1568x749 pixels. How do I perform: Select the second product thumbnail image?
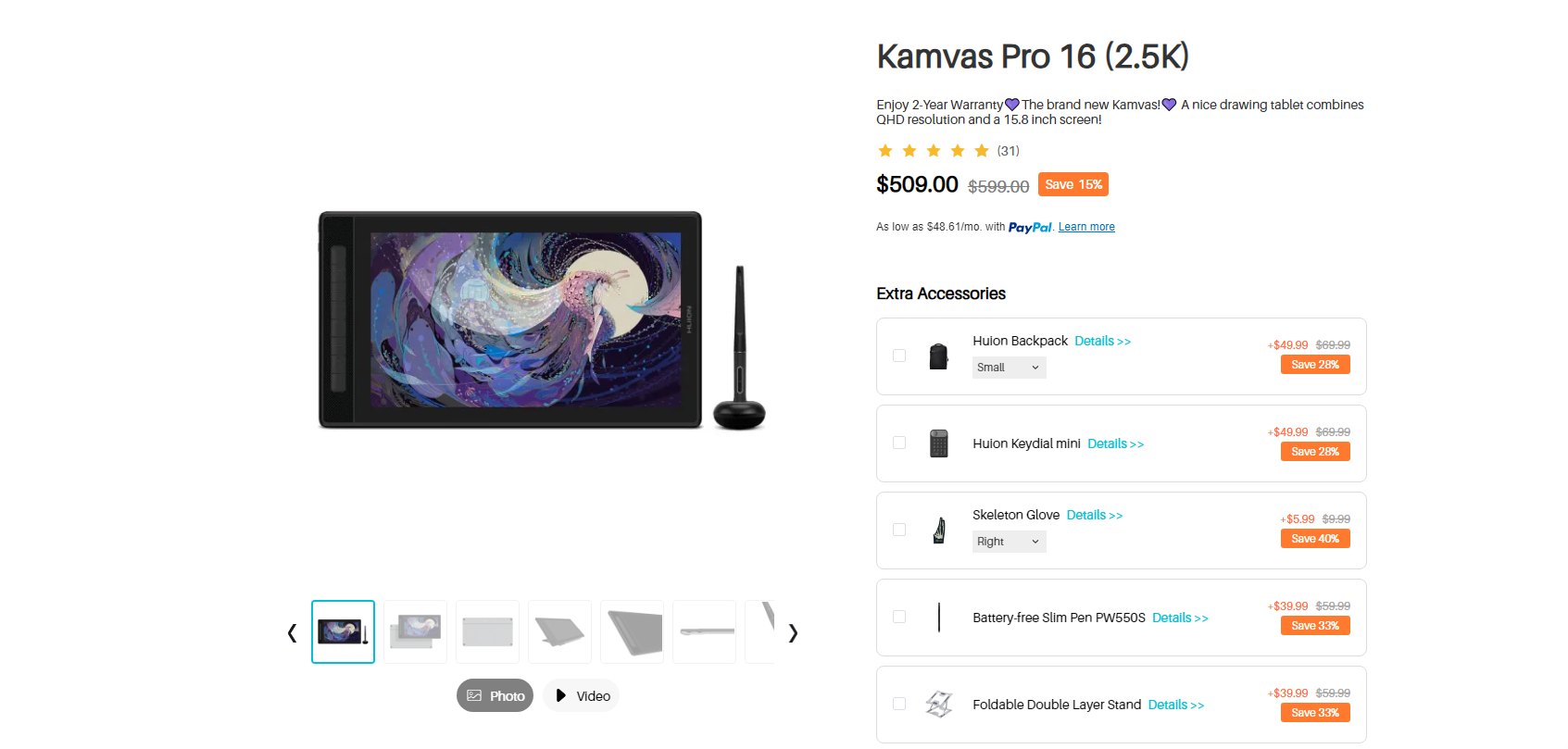click(x=415, y=631)
